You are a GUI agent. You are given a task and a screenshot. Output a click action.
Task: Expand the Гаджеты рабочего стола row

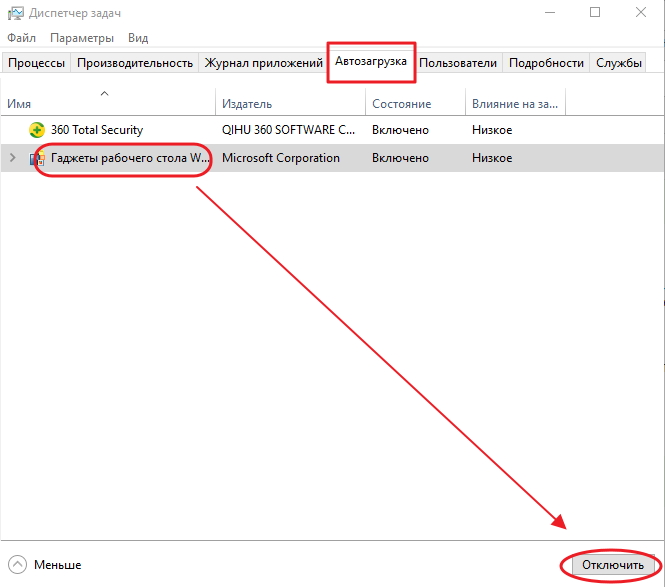tap(13, 158)
